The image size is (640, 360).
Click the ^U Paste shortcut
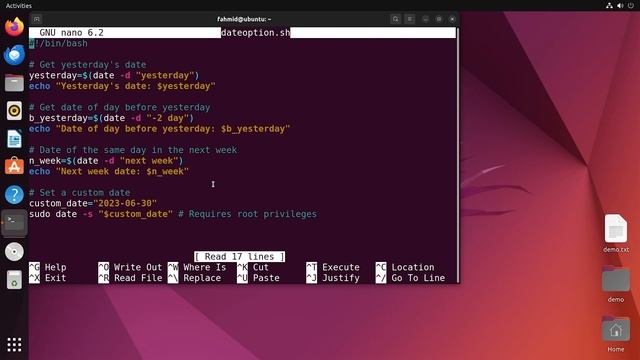(258, 278)
